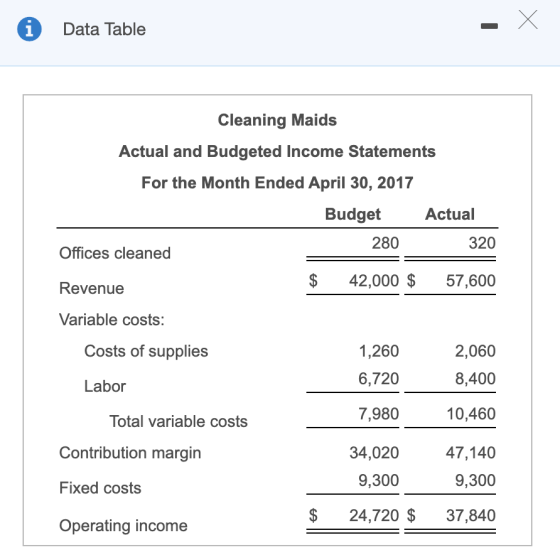The image size is (560, 550).
Task: Click the 'Offices cleaned' row label
Action: pyautogui.click(x=115, y=253)
